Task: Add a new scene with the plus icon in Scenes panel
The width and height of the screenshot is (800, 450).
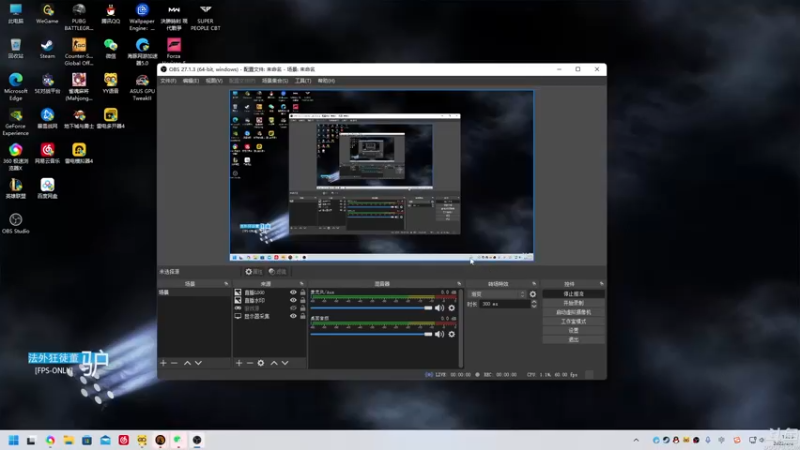Action: pyautogui.click(x=163, y=363)
